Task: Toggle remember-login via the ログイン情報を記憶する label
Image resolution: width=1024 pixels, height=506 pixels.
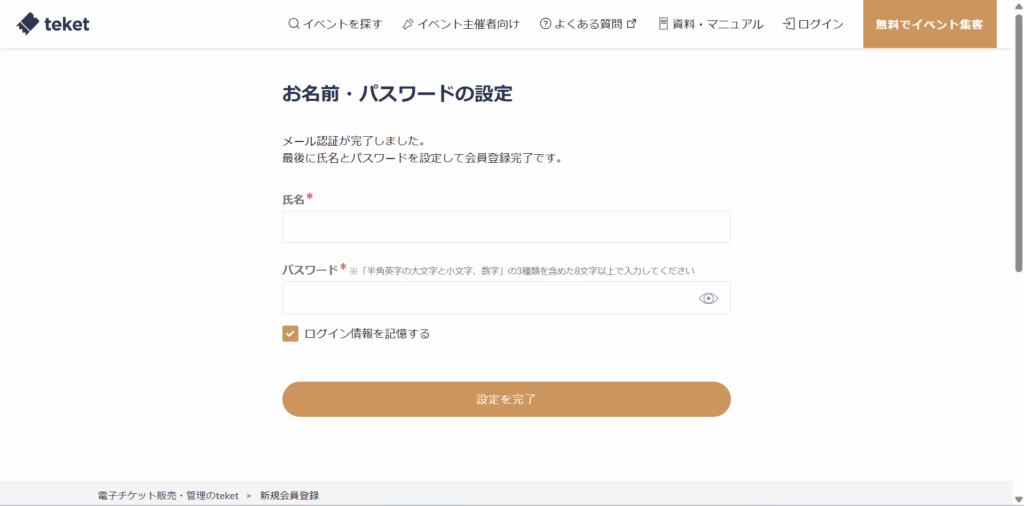Action: point(367,334)
